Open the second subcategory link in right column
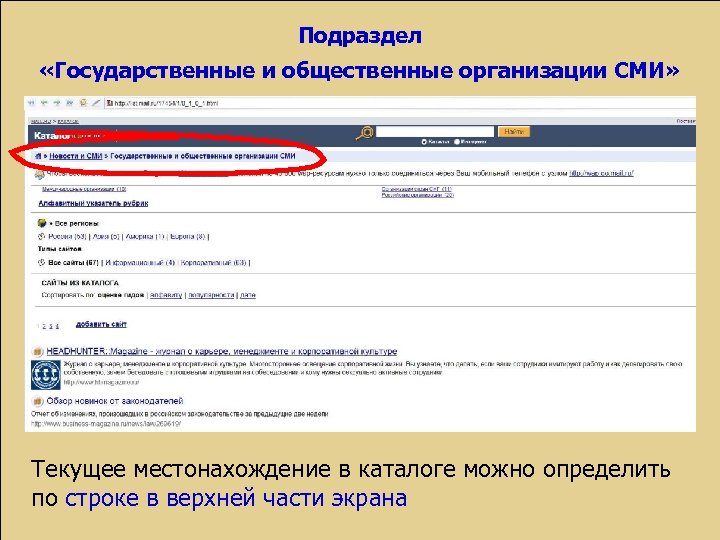Viewport: 720px width, 540px height. [x=417, y=195]
